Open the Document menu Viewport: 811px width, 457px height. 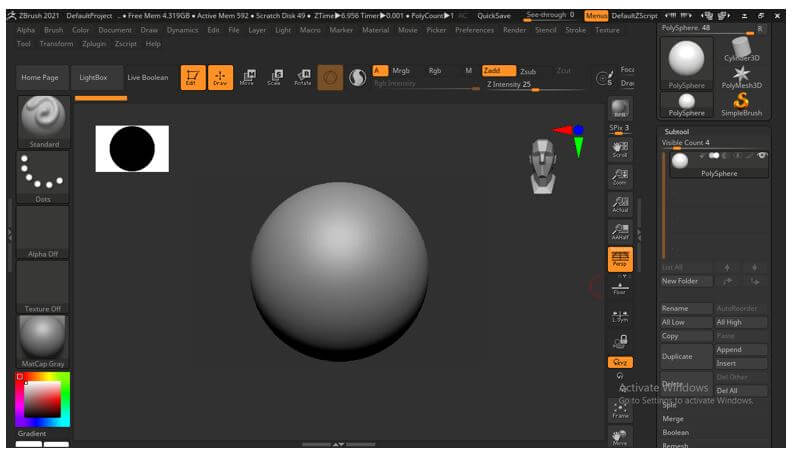115,30
